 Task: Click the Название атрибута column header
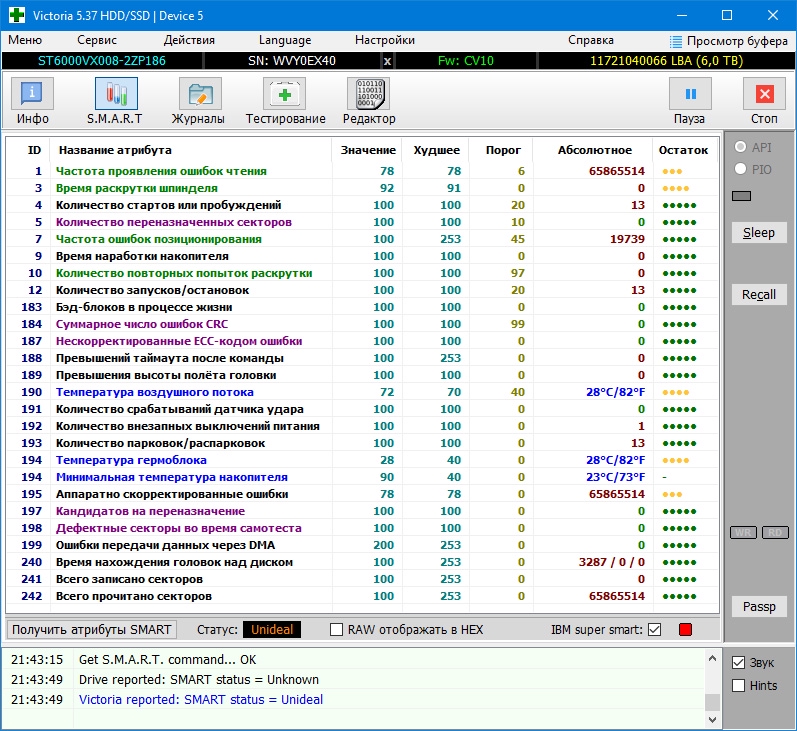115,150
